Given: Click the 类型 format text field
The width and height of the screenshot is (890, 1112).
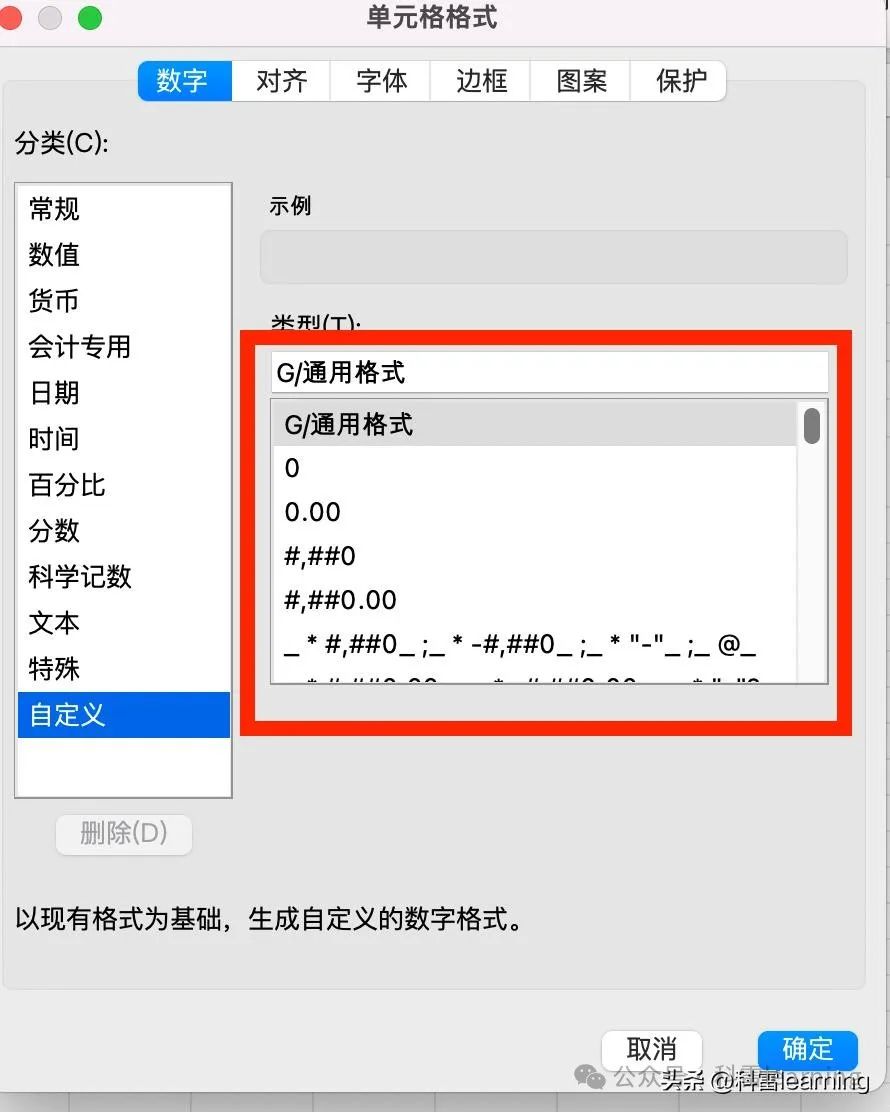Looking at the screenshot, I should coord(550,372).
